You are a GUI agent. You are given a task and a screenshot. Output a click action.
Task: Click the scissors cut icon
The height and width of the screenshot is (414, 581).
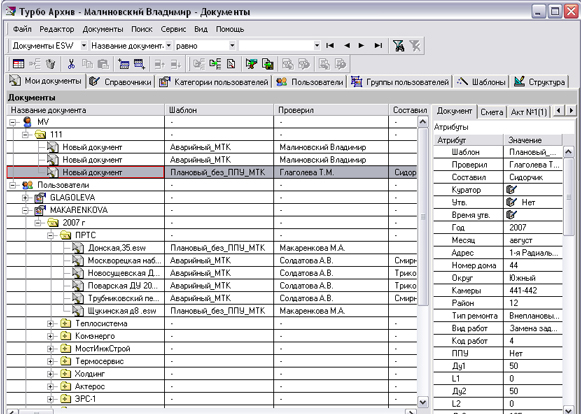(71, 64)
